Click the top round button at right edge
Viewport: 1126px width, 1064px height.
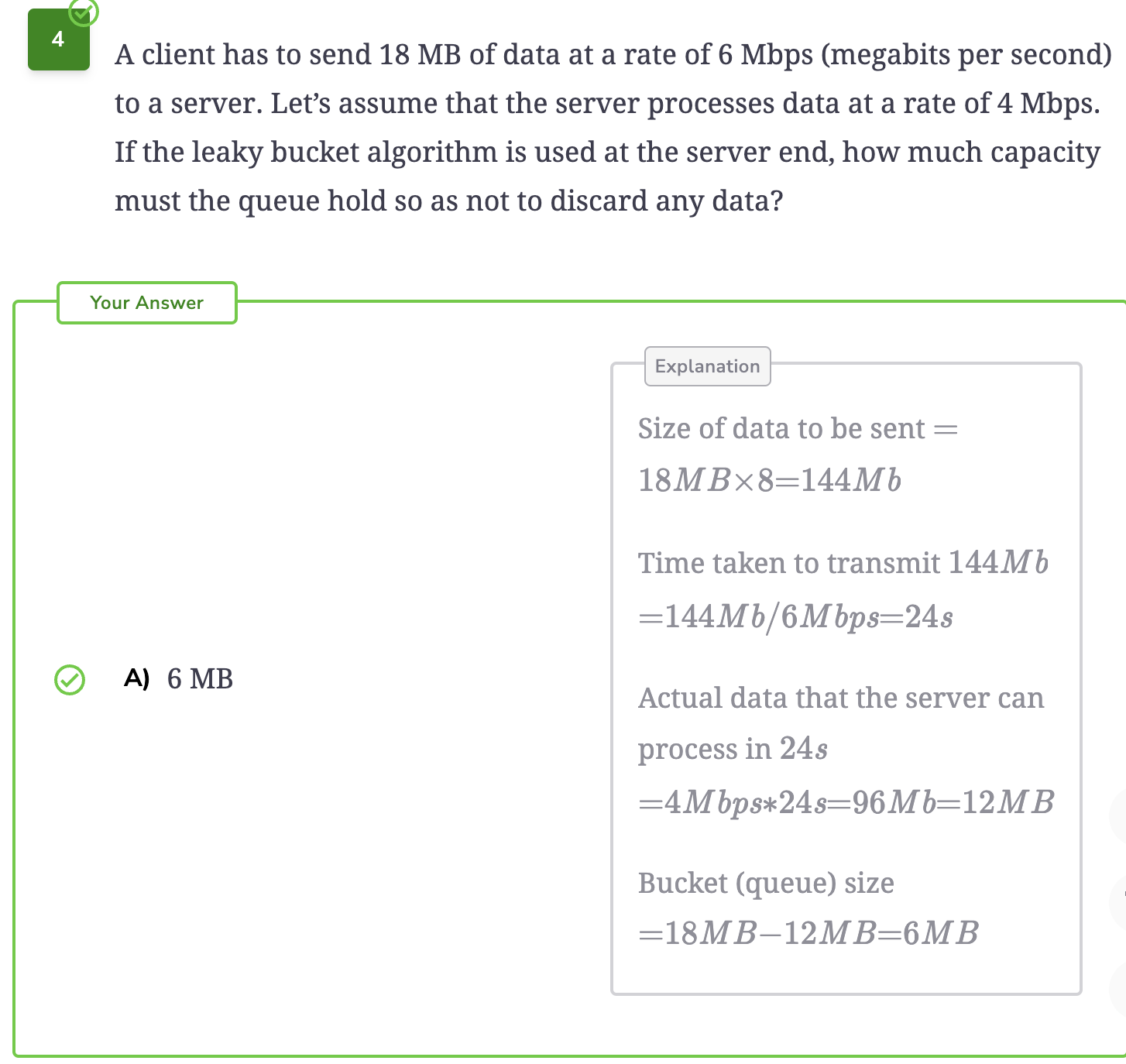[x=1119, y=815]
